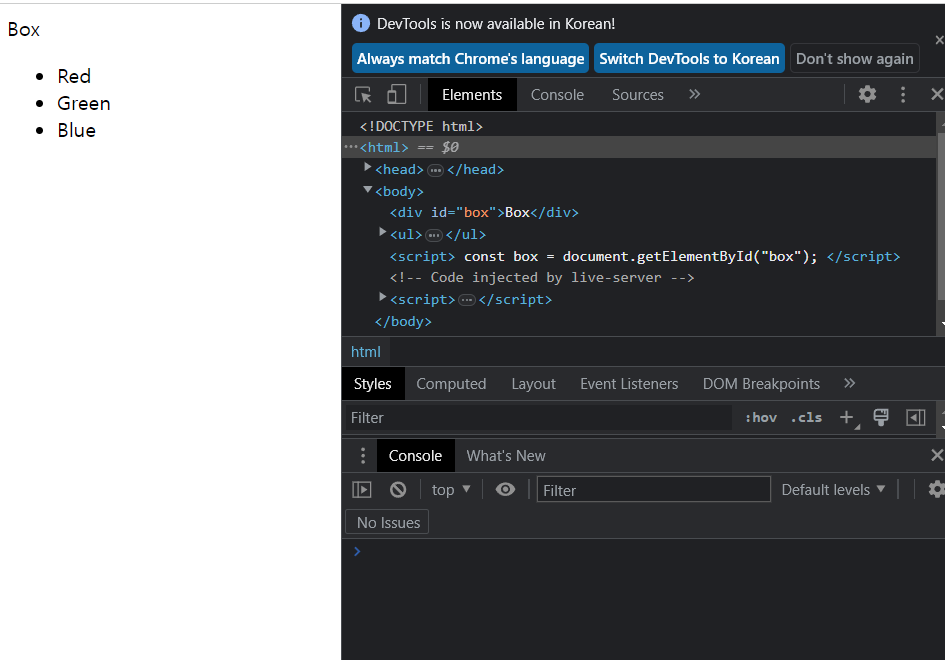The width and height of the screenshot is (945, 660).
Task: Dismiss the Korean language info banner
Action: 939,40
